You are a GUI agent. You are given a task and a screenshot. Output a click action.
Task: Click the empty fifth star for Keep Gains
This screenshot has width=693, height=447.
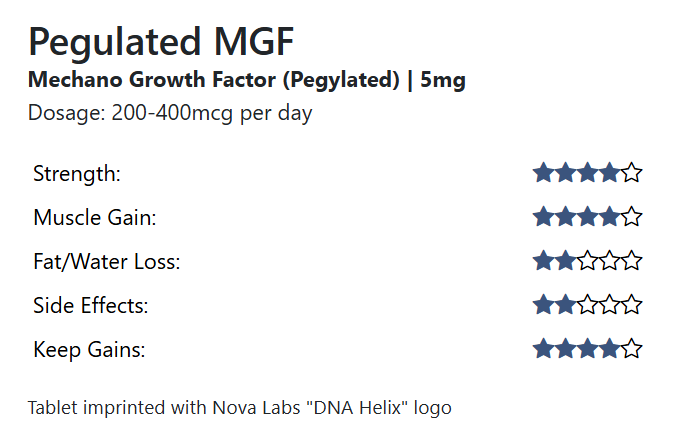631,349
